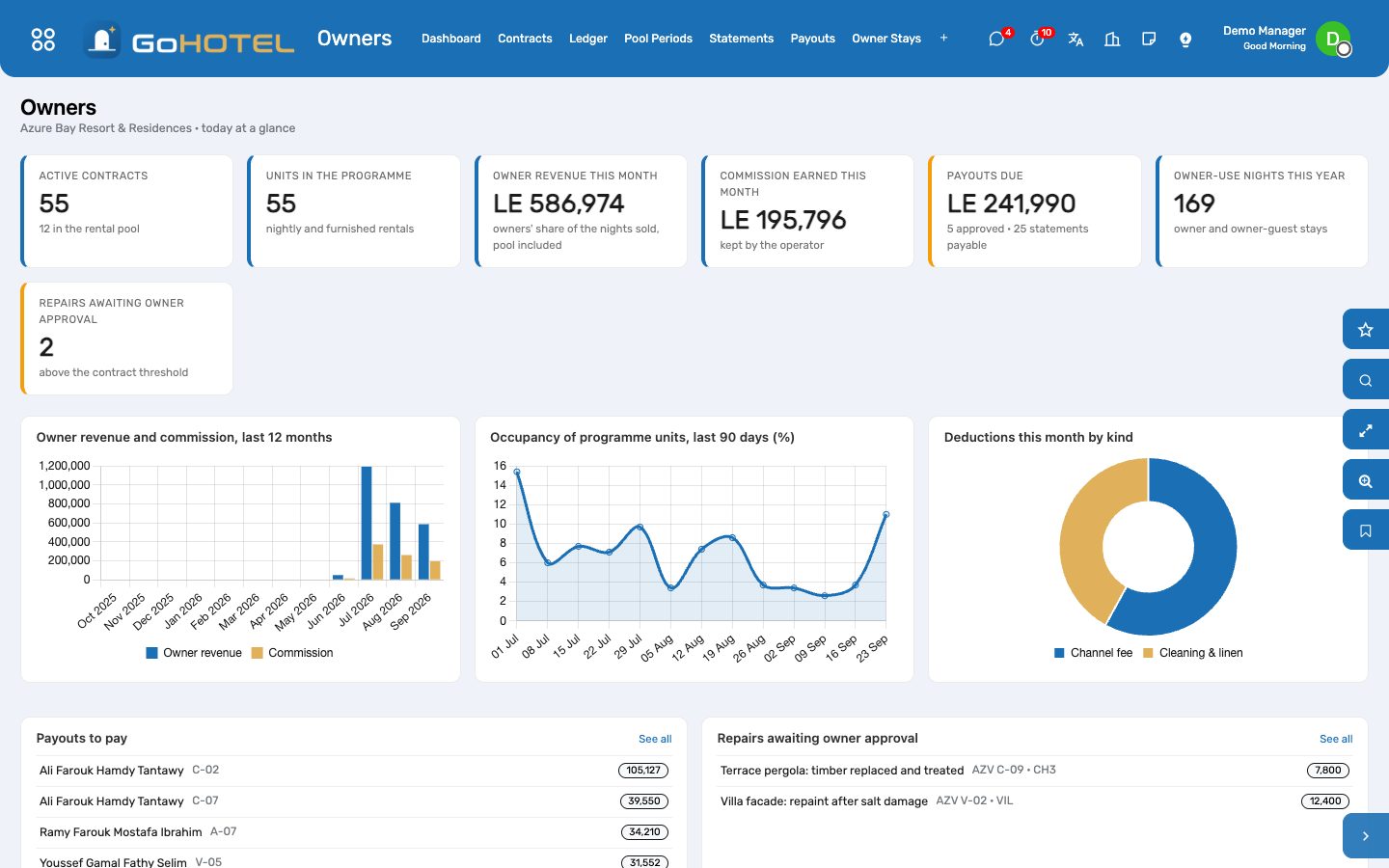Open the Active Contracts card

[x=127, y=211]
